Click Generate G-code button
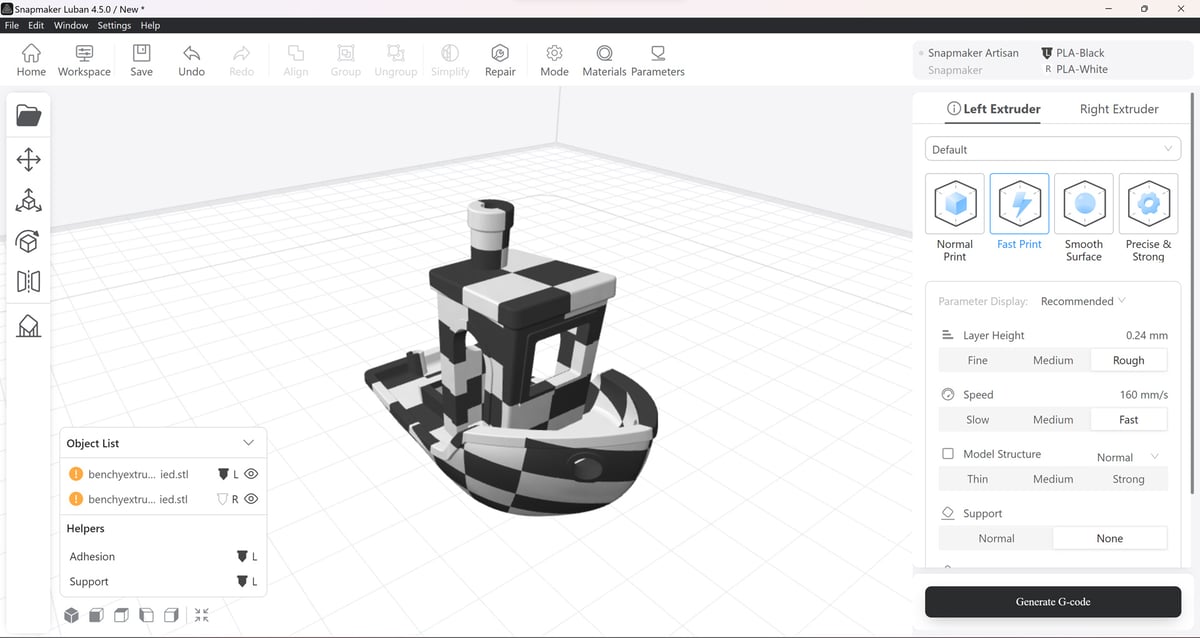This screenshot has width=1200, height=638. point(1053,602)
